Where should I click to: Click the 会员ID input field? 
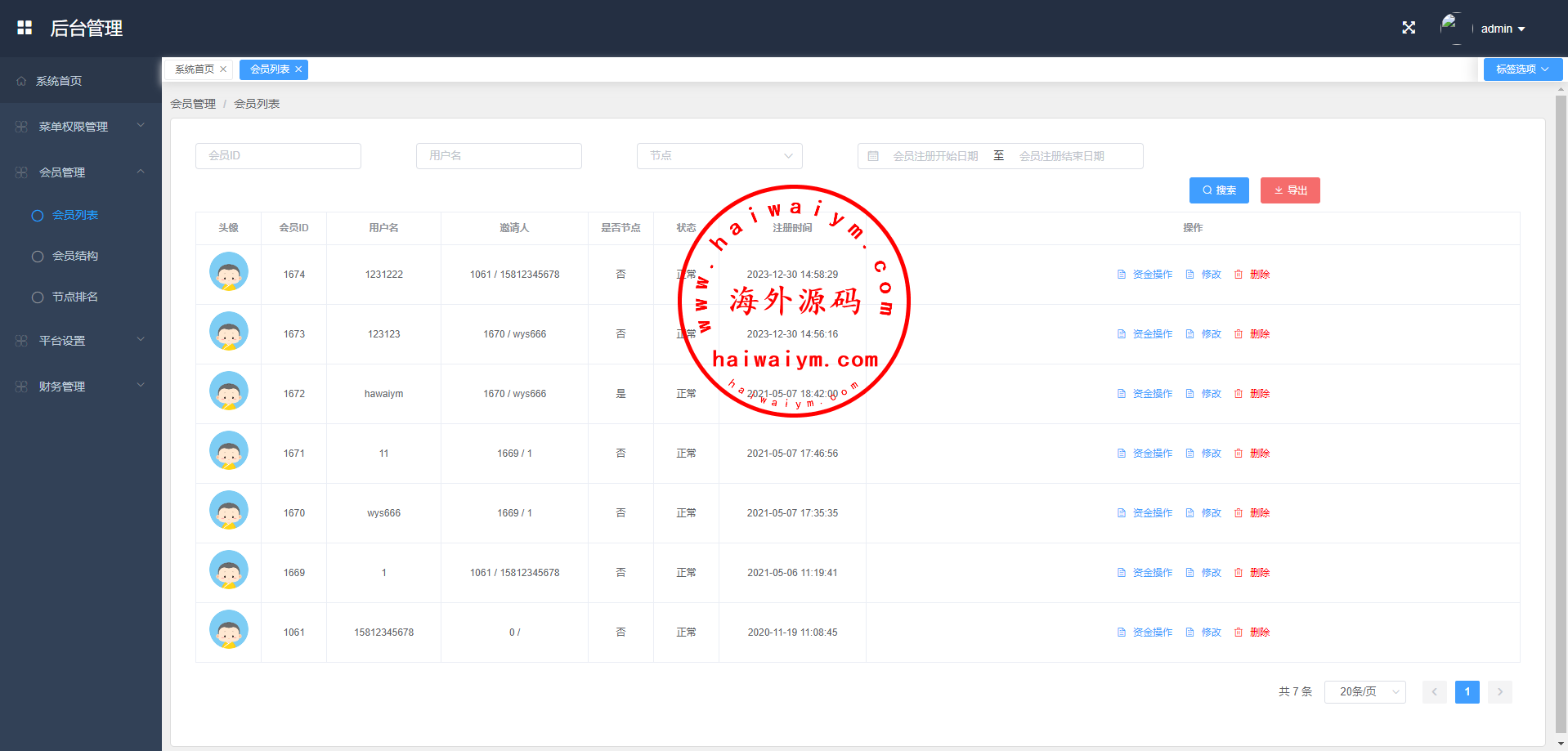(278, 156)
